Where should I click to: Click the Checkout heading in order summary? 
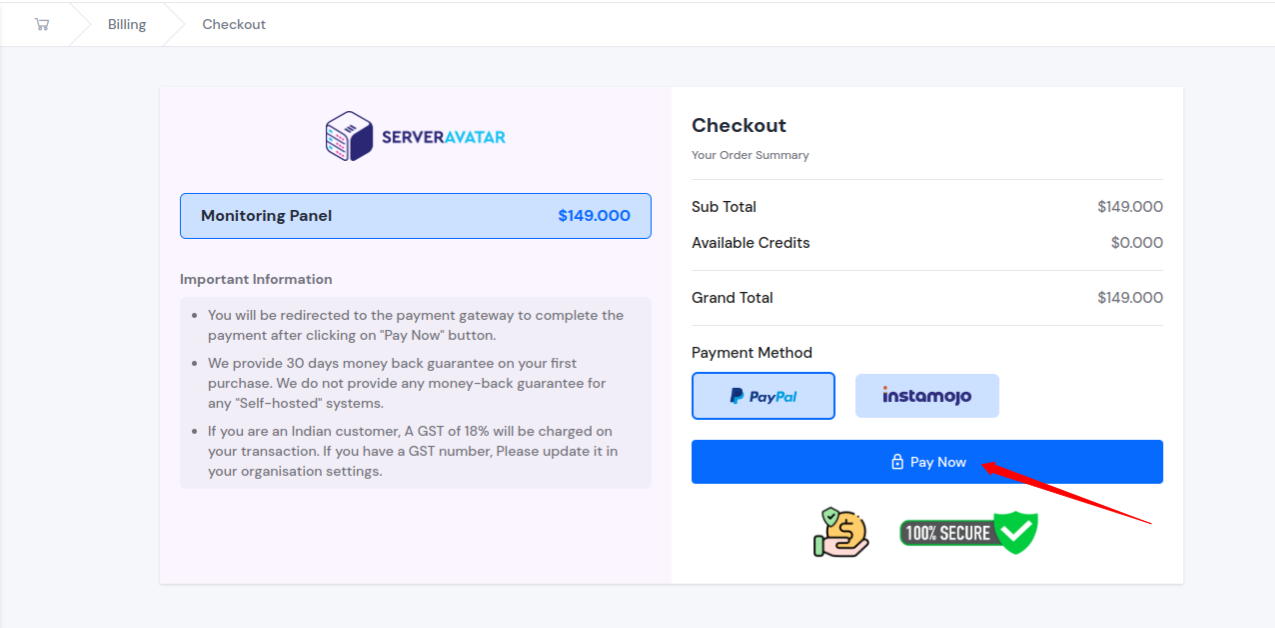pos(739,125)
